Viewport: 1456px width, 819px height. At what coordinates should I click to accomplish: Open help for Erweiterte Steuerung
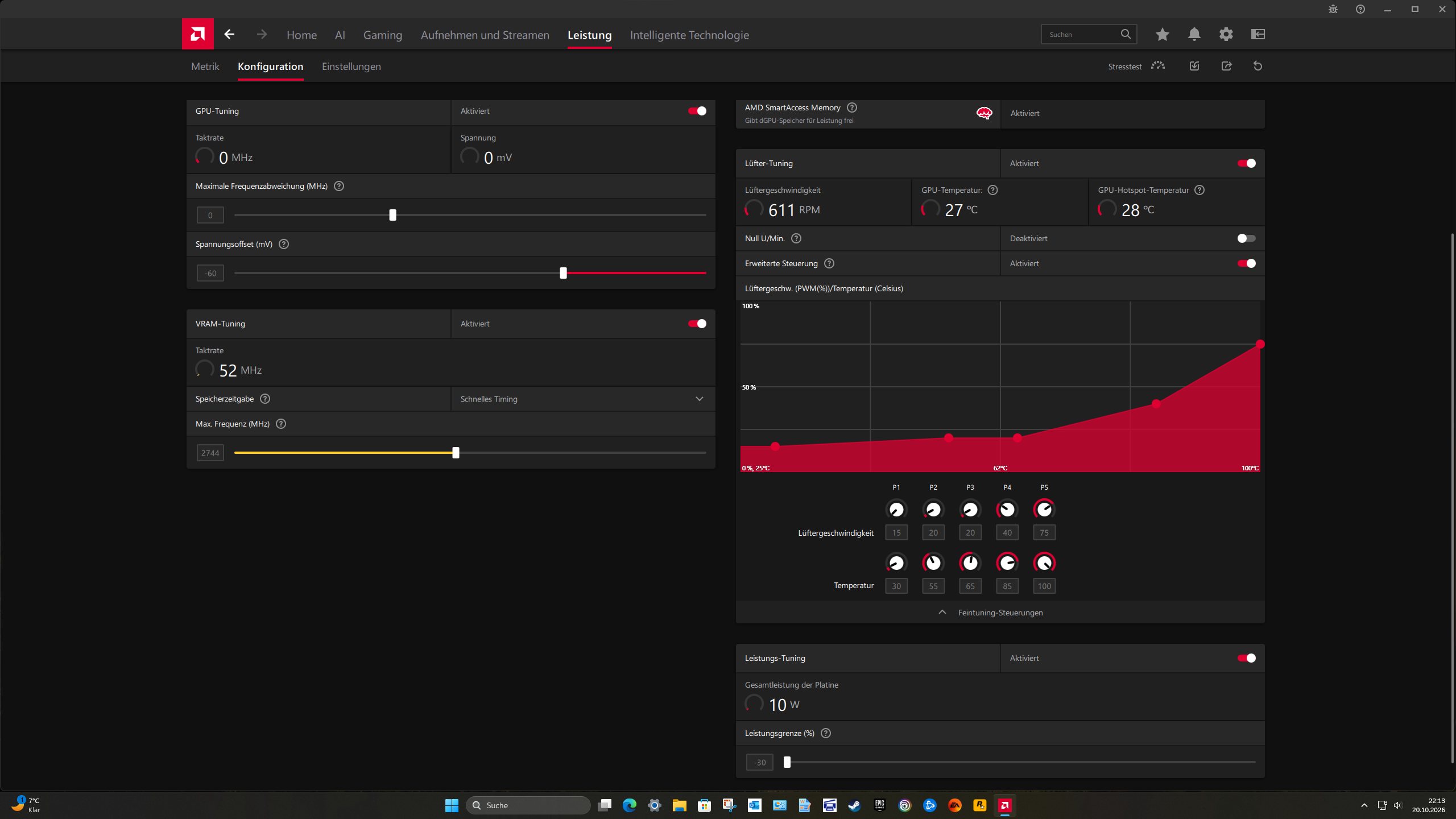(829, 263)
